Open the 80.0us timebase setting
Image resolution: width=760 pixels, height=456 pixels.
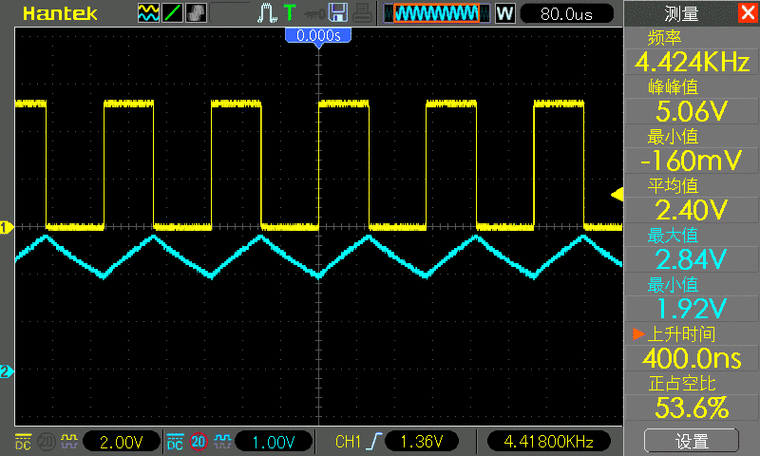tap(565, 14)
